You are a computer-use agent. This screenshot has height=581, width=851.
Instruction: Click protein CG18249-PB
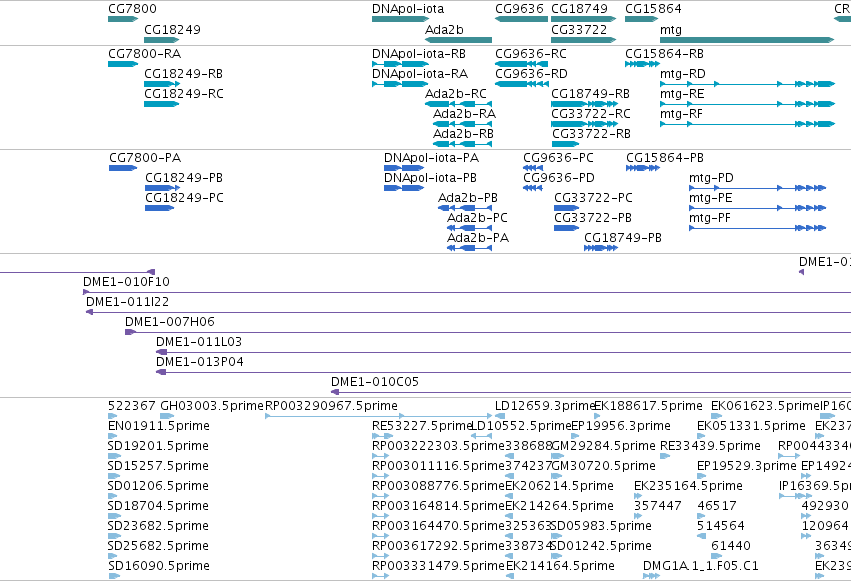[162, 188]
